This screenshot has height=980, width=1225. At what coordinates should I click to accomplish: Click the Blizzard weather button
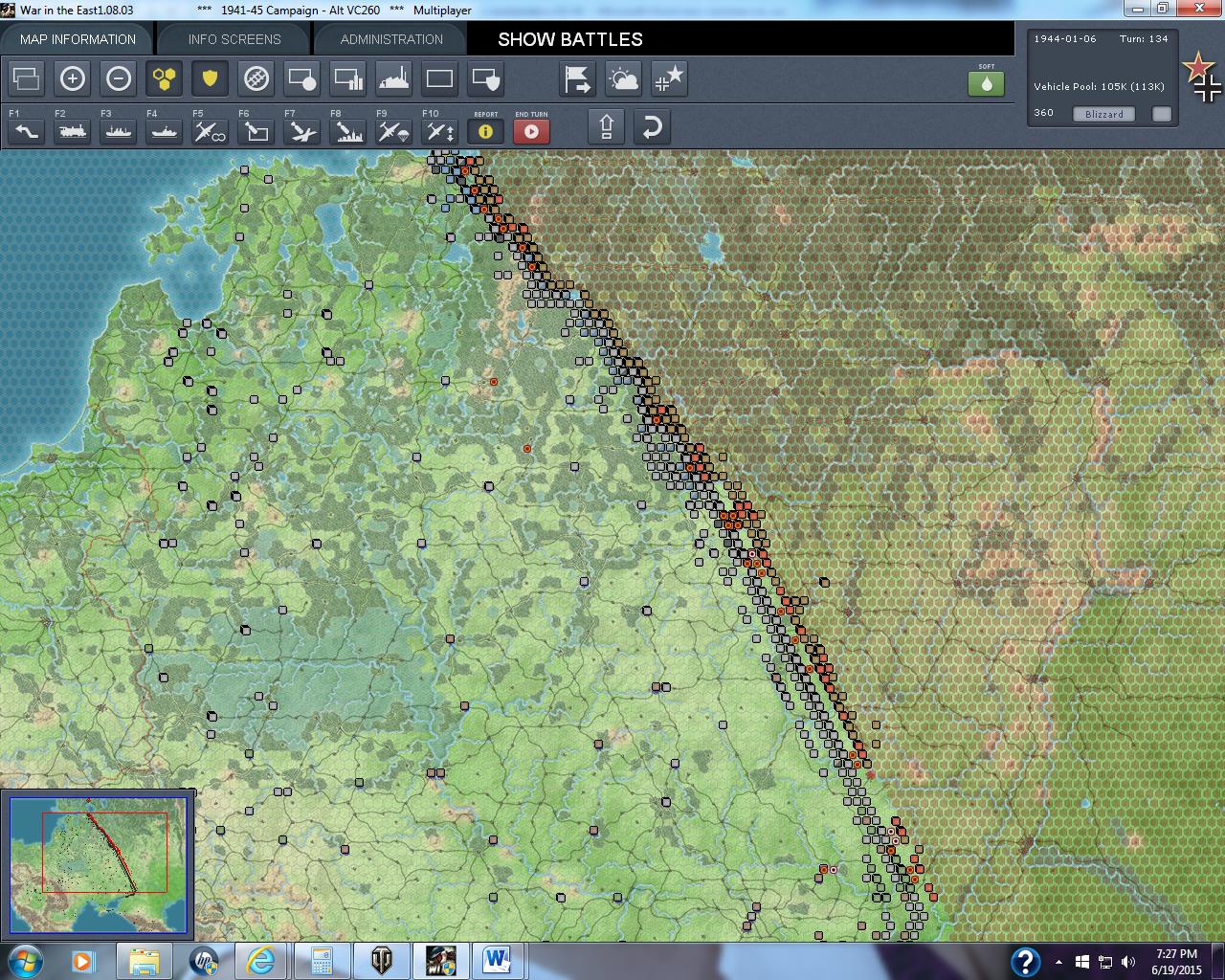click(x=1104, y=114)
